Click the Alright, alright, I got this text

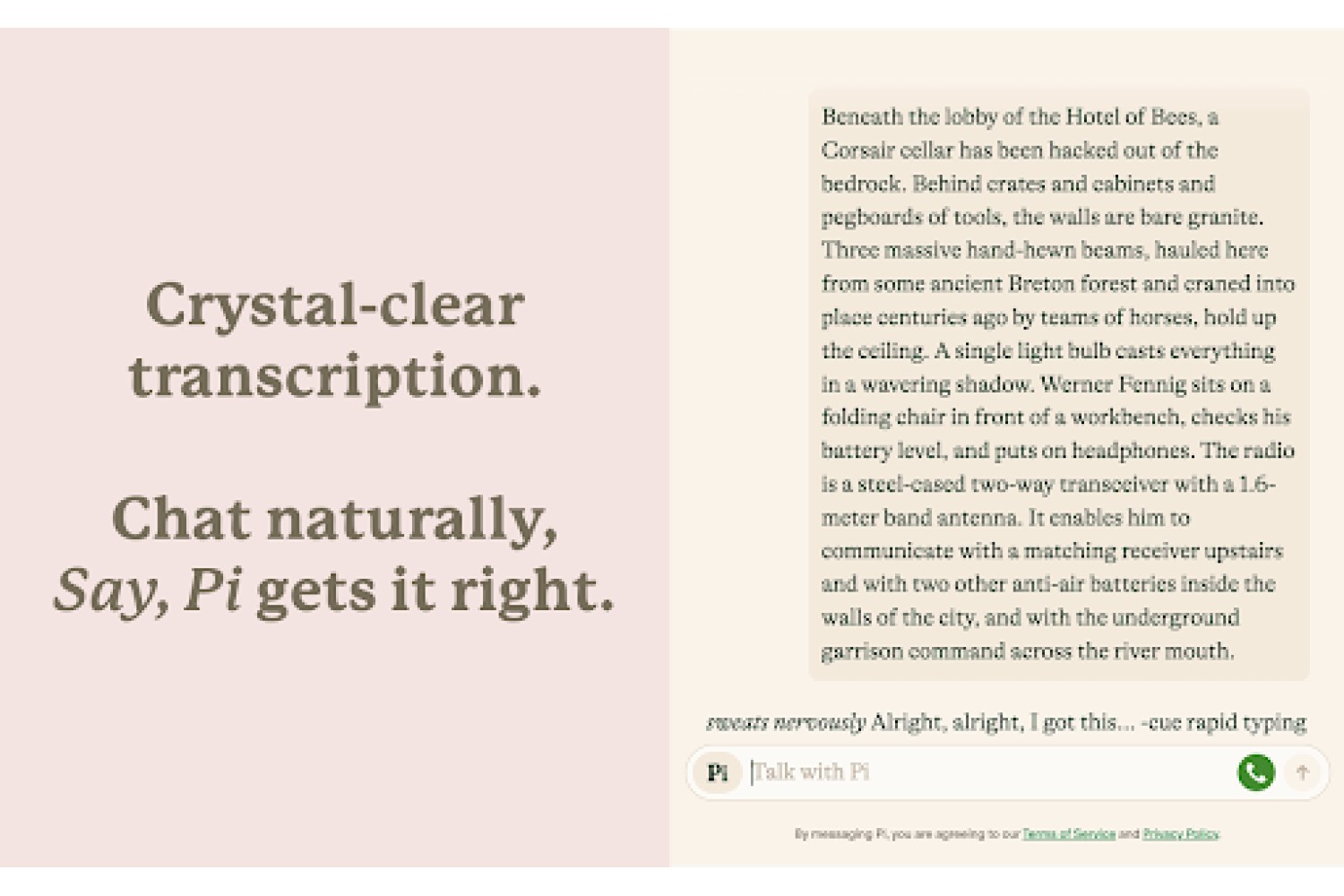tap(1003, 722)
